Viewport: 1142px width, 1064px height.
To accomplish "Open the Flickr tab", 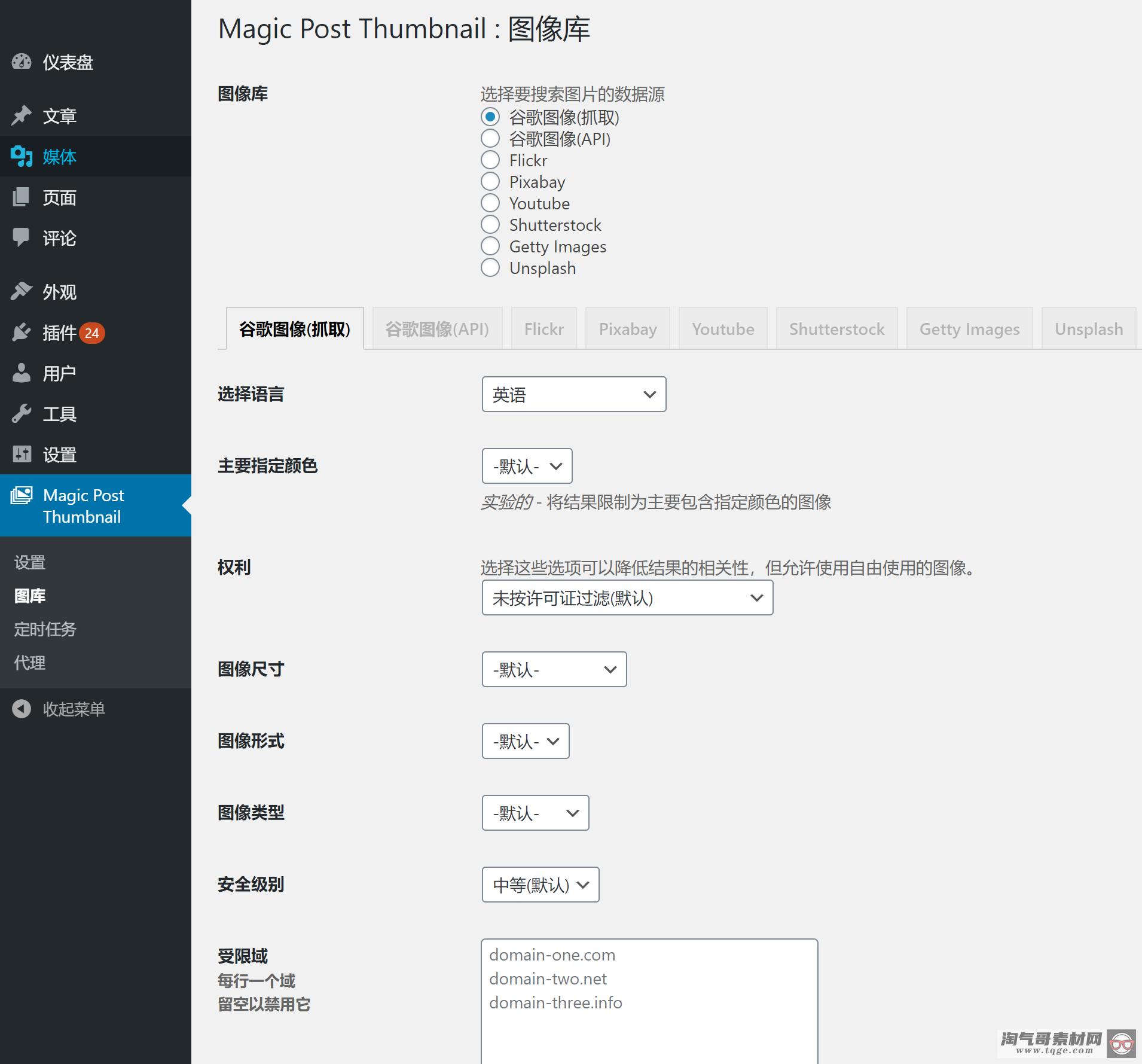I will click(544, 328).
